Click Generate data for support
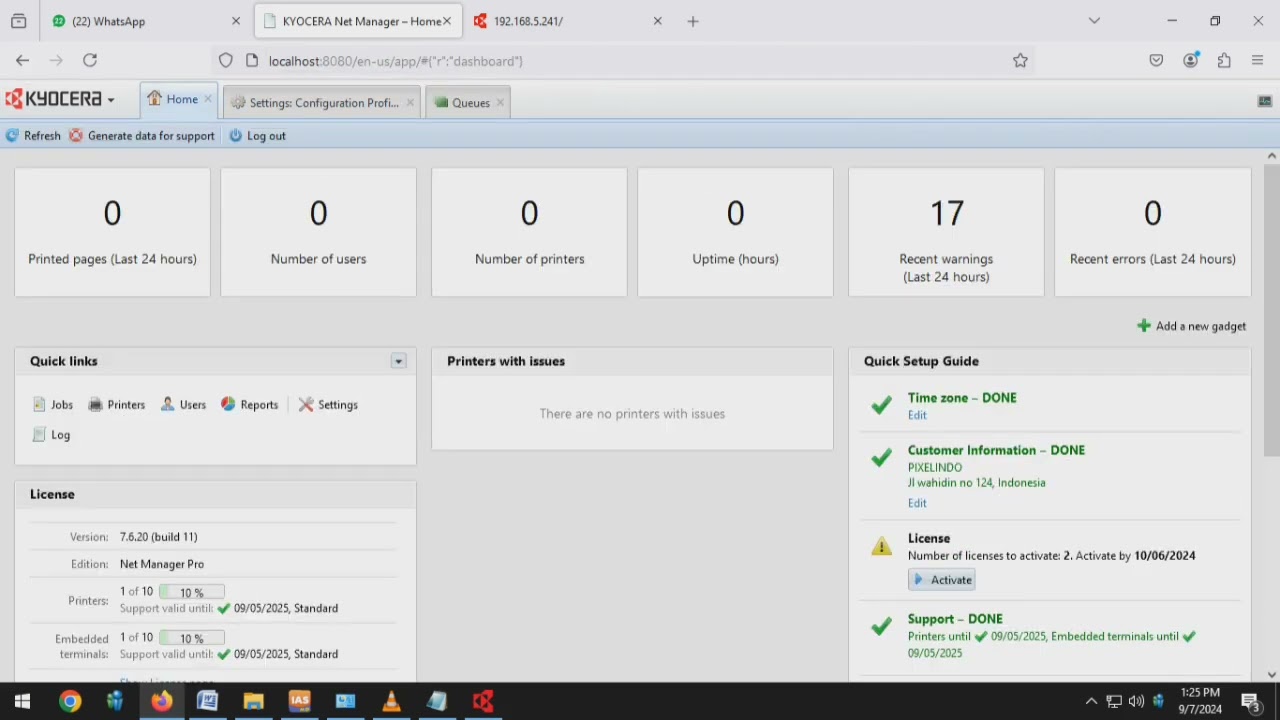 pyautogui.click(x=141, y=136)
